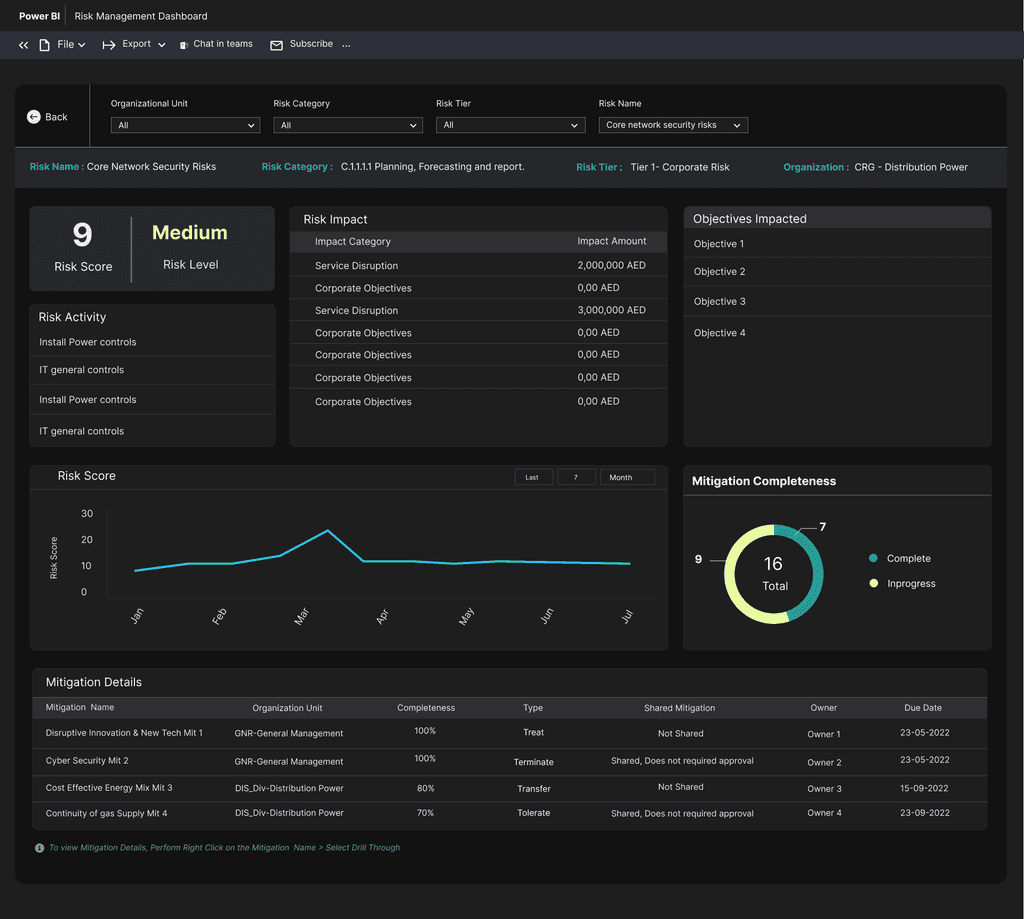
Task: Click the double-chevron collapse icon in toolbar
Action: coord(24,45)
